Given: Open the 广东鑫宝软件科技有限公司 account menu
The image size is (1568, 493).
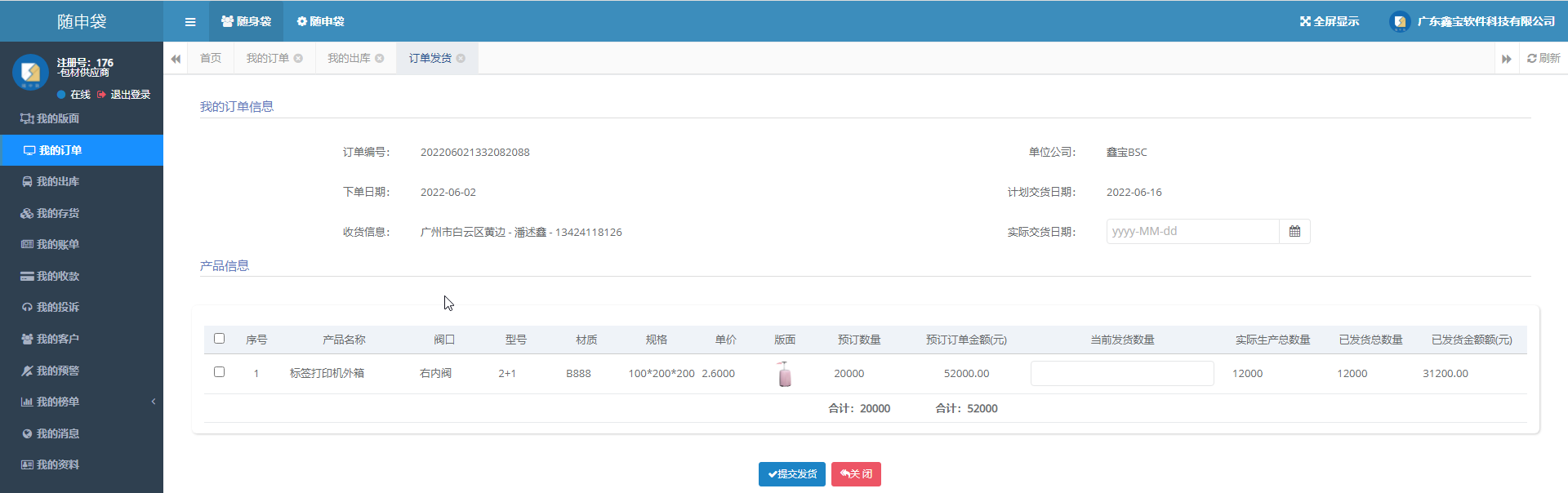Looking at the screenshot, I should pos(1472,21).
